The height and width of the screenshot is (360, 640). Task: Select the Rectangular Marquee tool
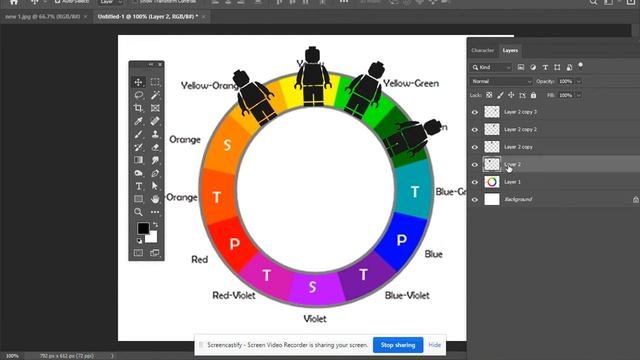155,82
